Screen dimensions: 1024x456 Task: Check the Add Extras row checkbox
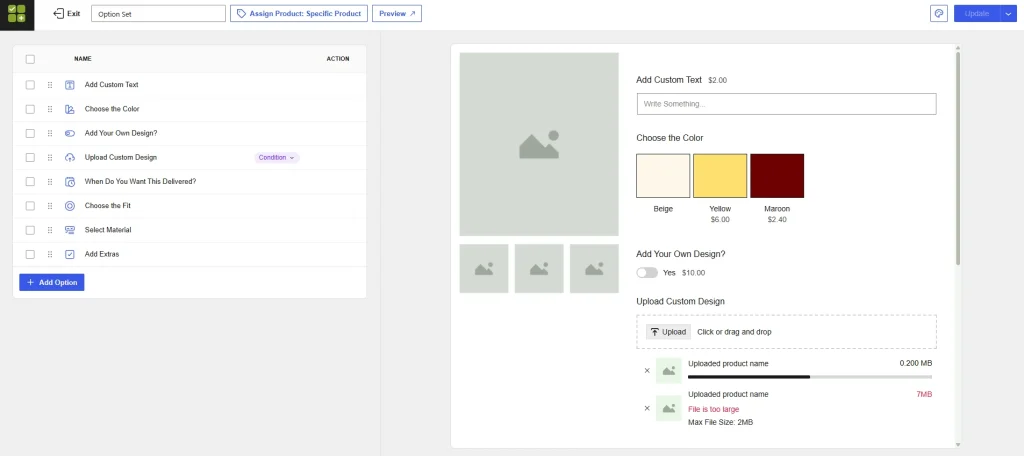[x=30, y=254]
